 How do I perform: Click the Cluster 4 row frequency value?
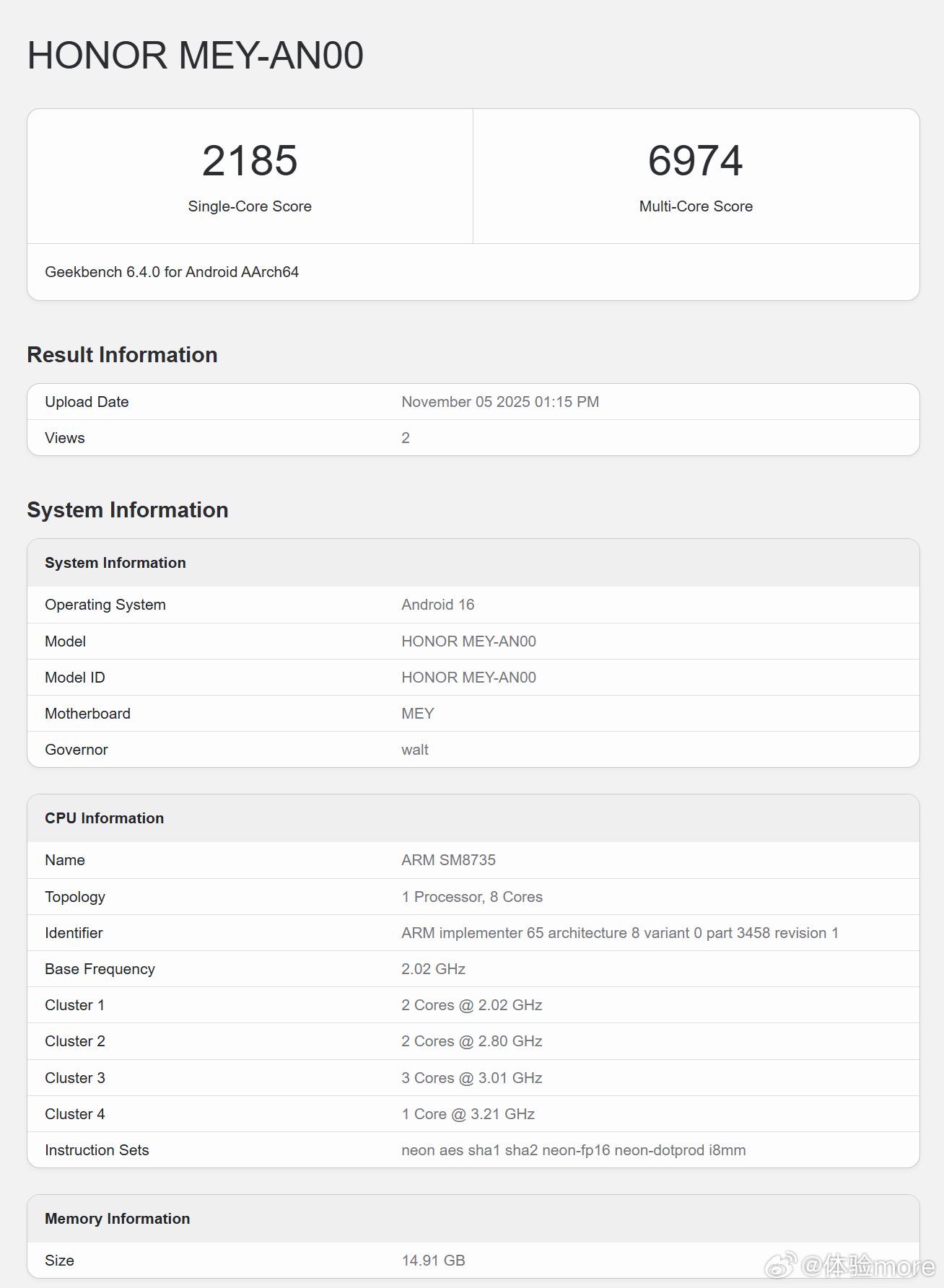468,1114
